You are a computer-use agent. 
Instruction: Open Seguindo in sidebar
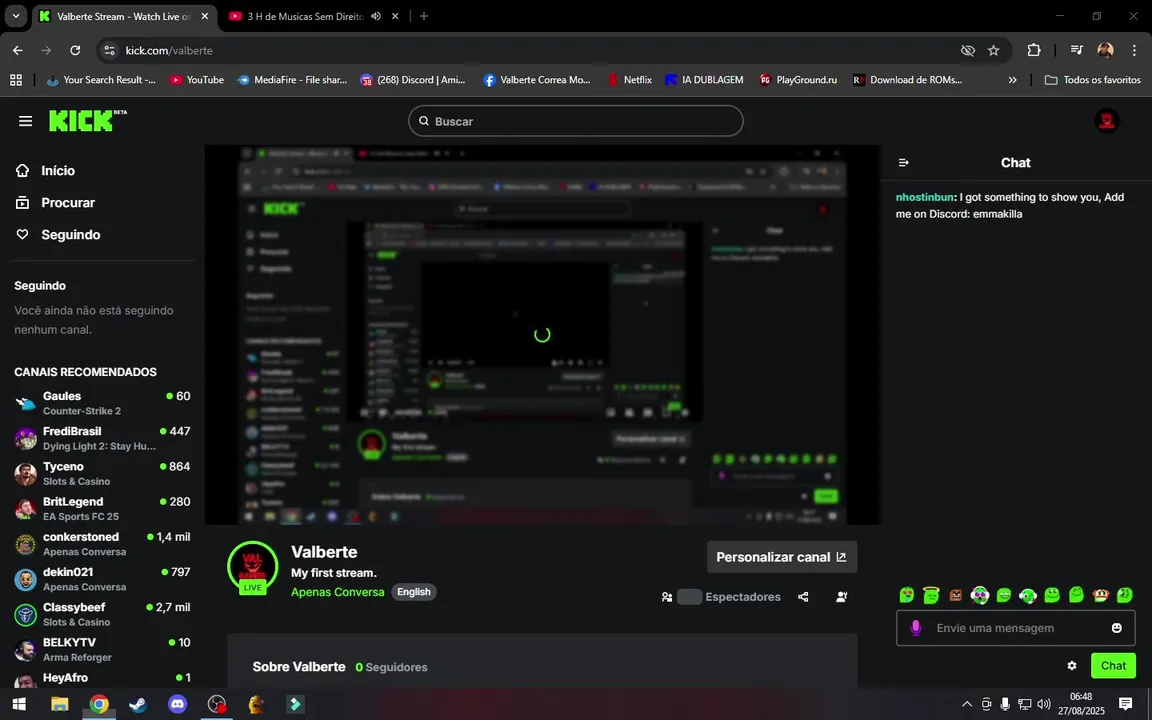point(58,235)
